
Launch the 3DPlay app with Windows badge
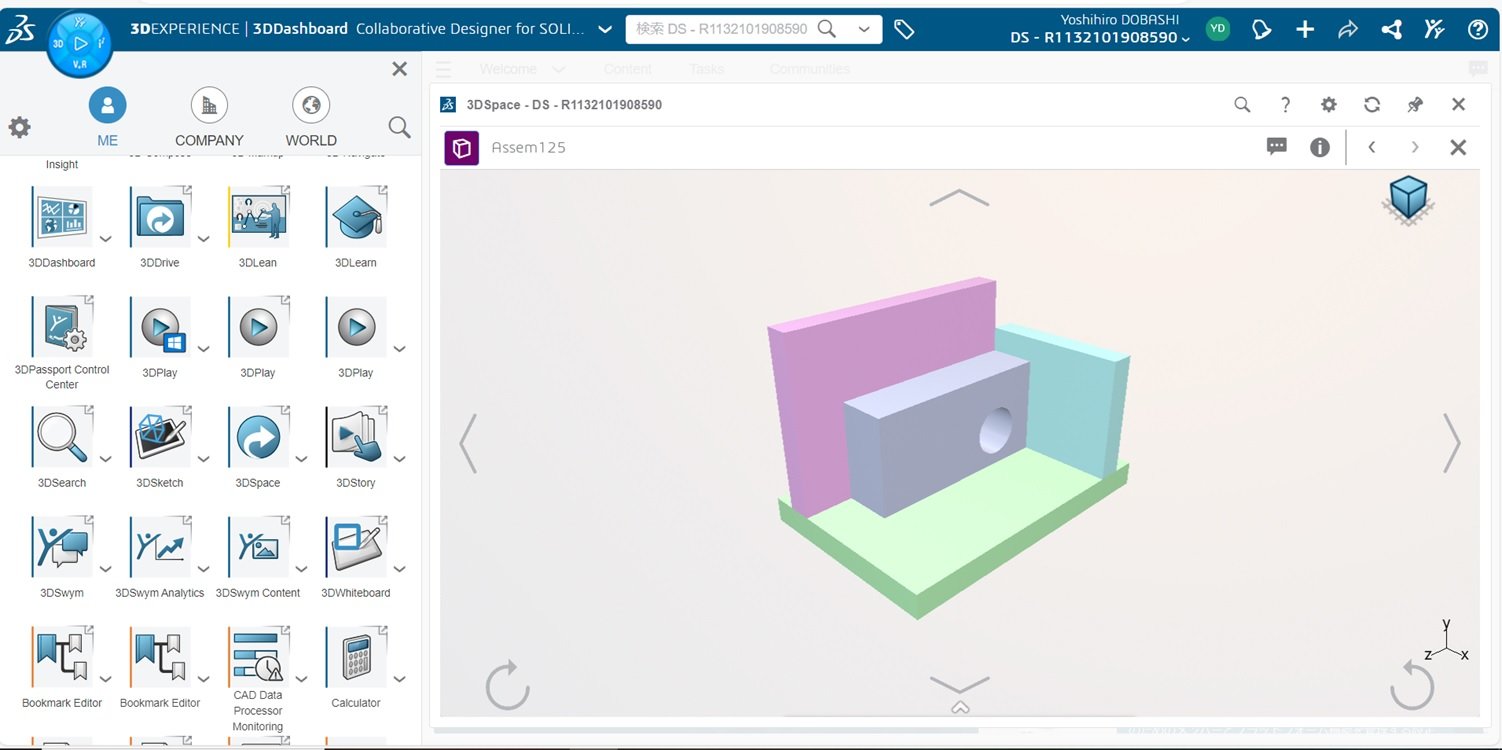coord(160,327)
